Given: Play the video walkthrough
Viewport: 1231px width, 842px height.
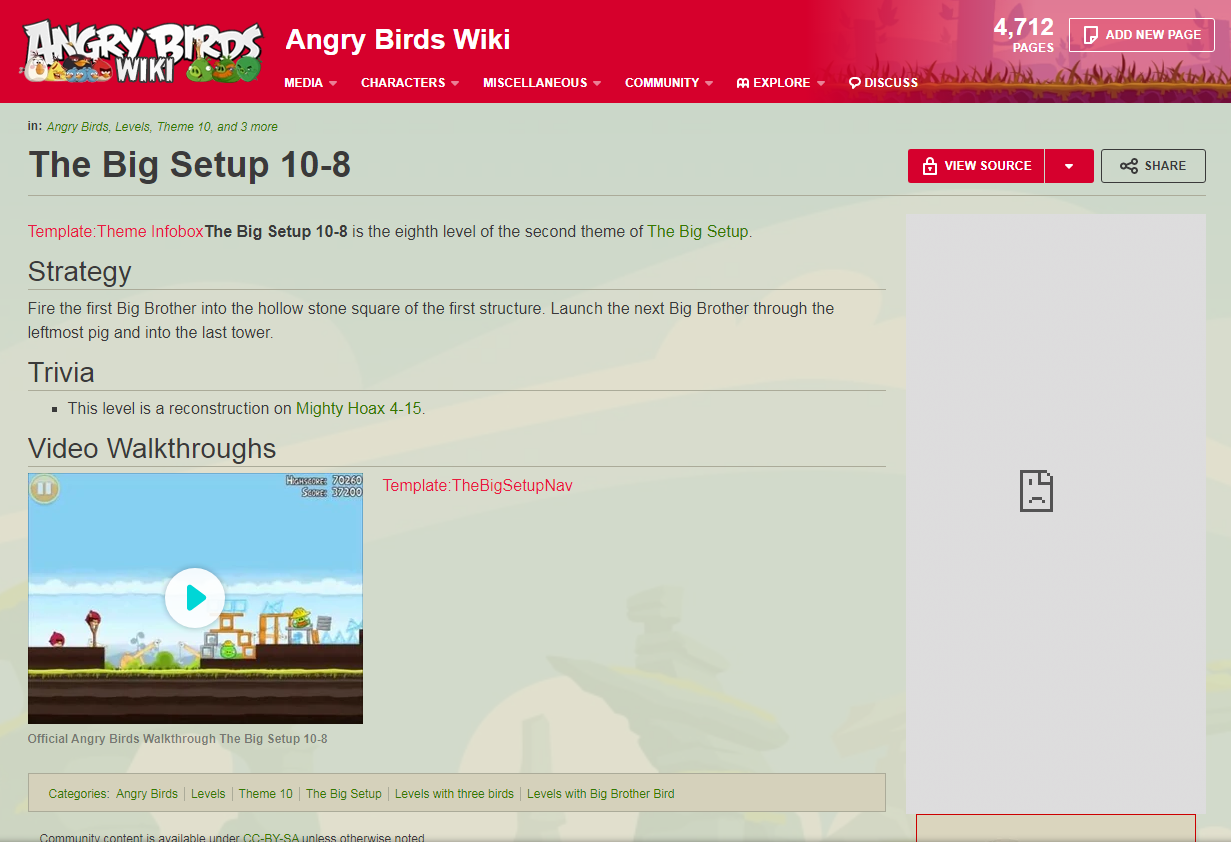Looking at the screenshot, I should click(x=195, y=598).
